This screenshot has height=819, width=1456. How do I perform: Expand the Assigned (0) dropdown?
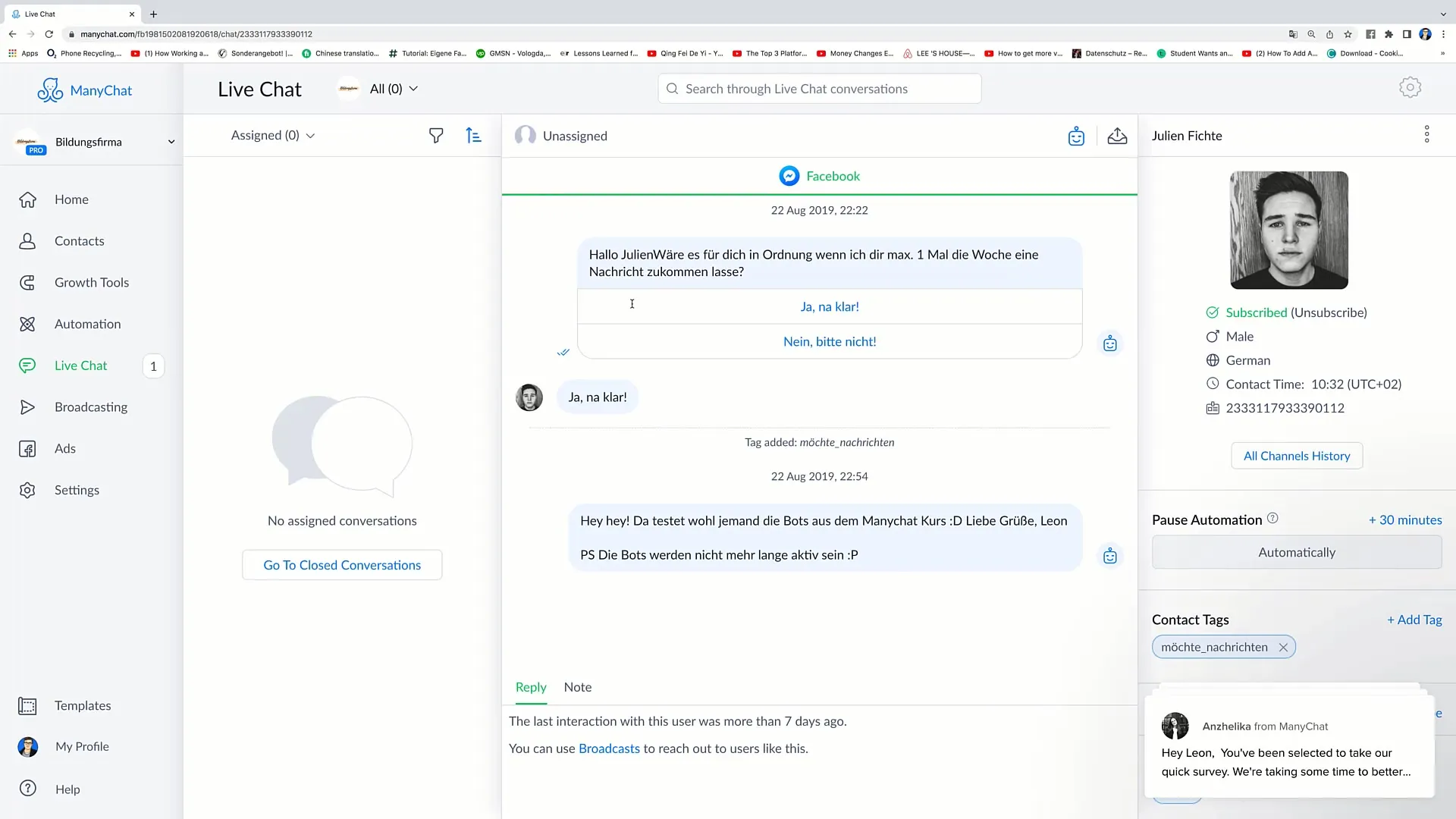tap(273, 136)
